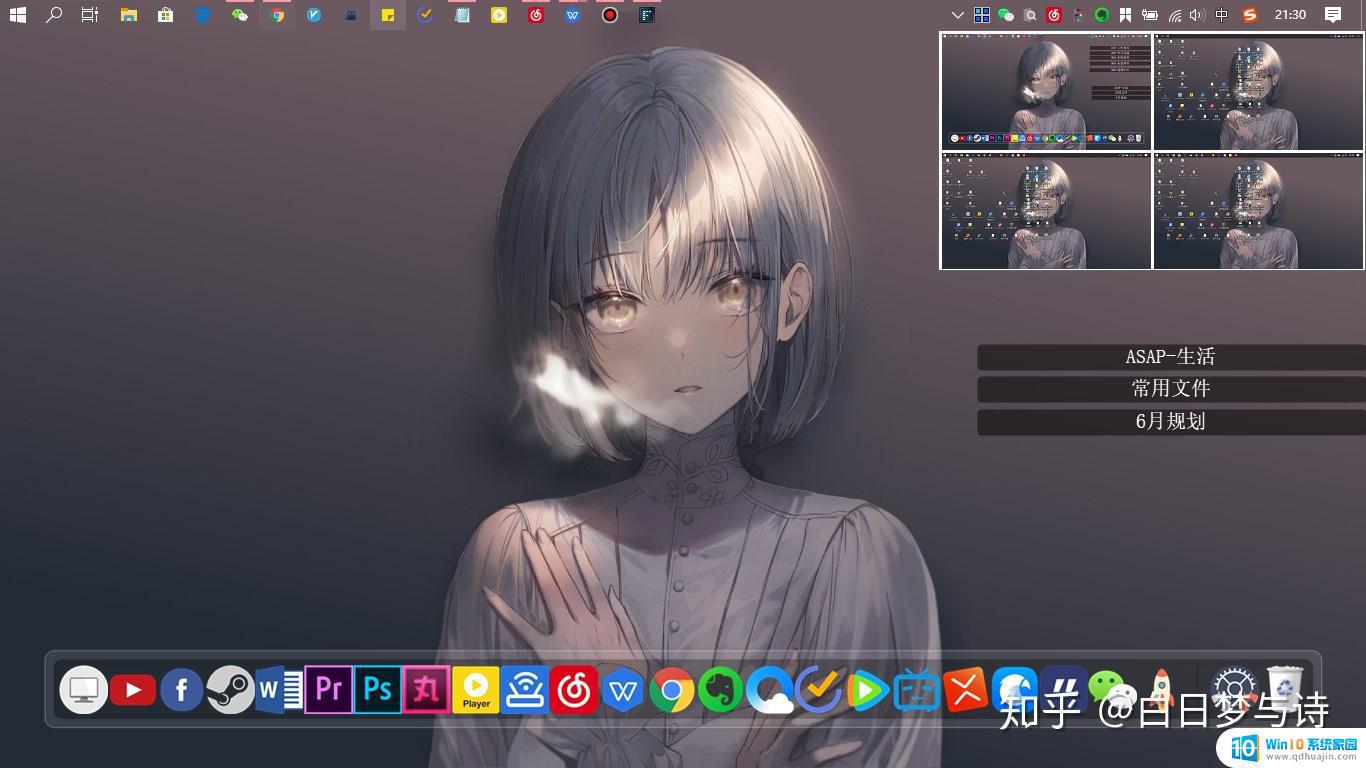Image resolution: width=1366 pixels, height=768 pixels.
Task: Open pink 丸 app in the dock
Action: pyautogui.click(x=427, y=689)
